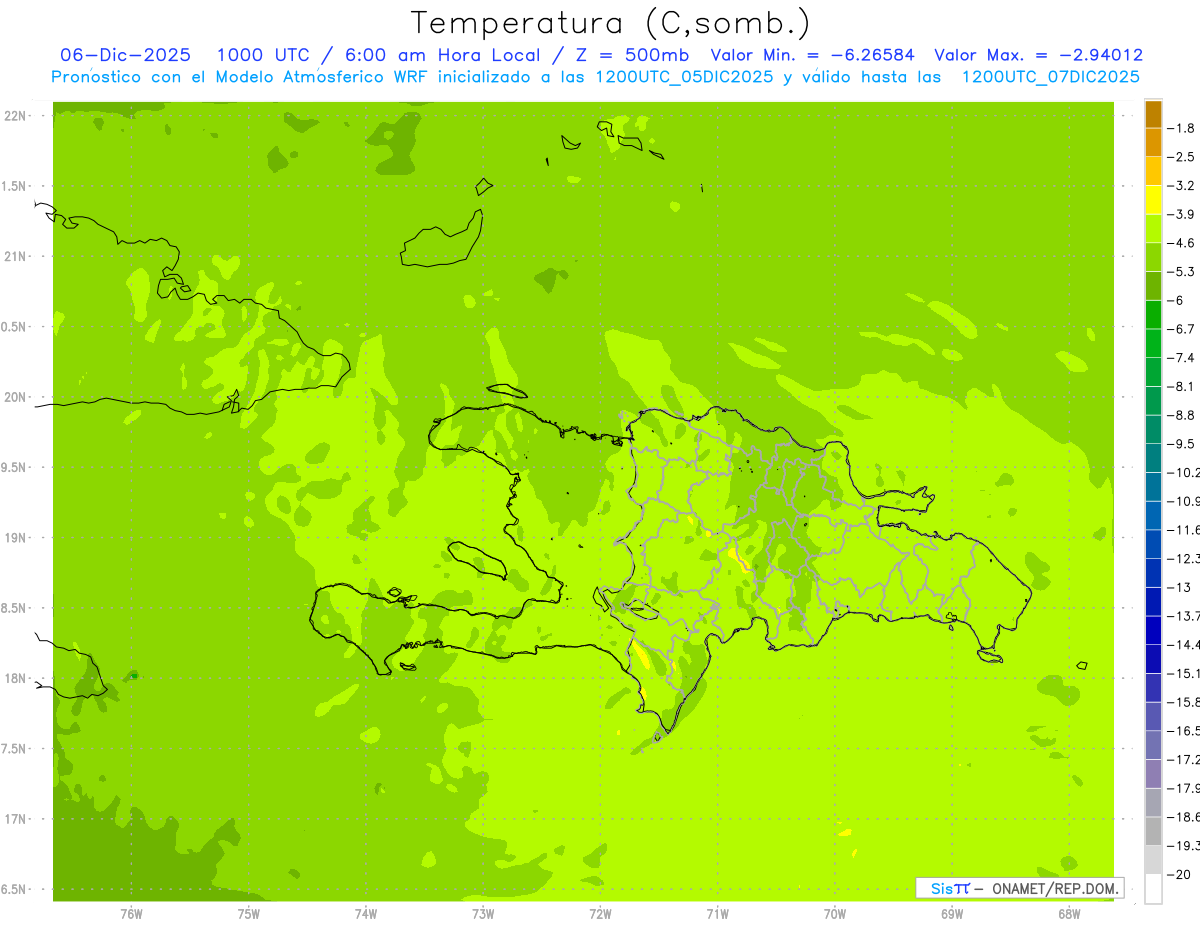Pick the lime swatch between -3.9 and -4.6
The image size is (1200, 927).
[x=1153, y=229]
